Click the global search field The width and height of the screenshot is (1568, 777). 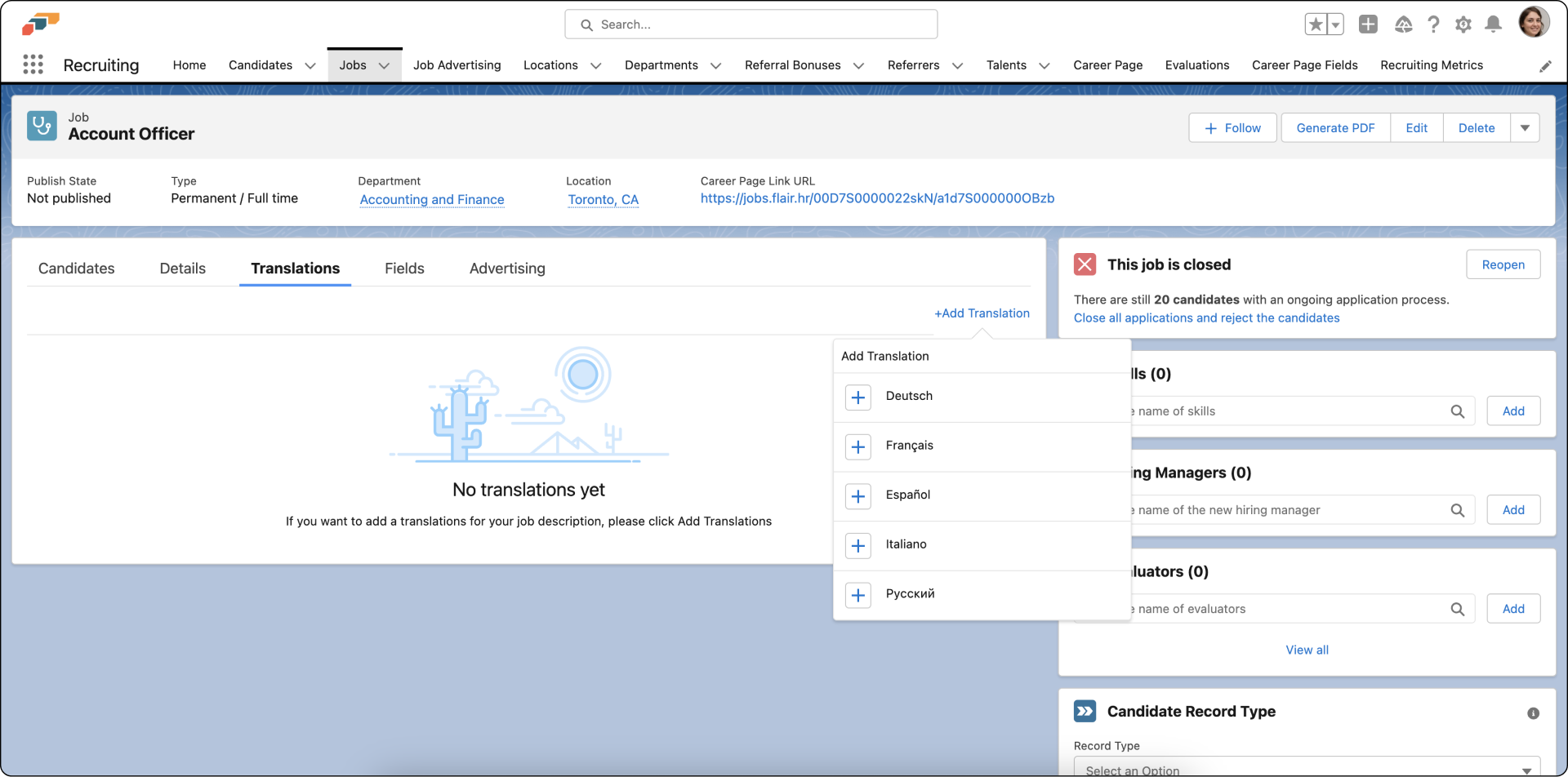tap(751, 24)
